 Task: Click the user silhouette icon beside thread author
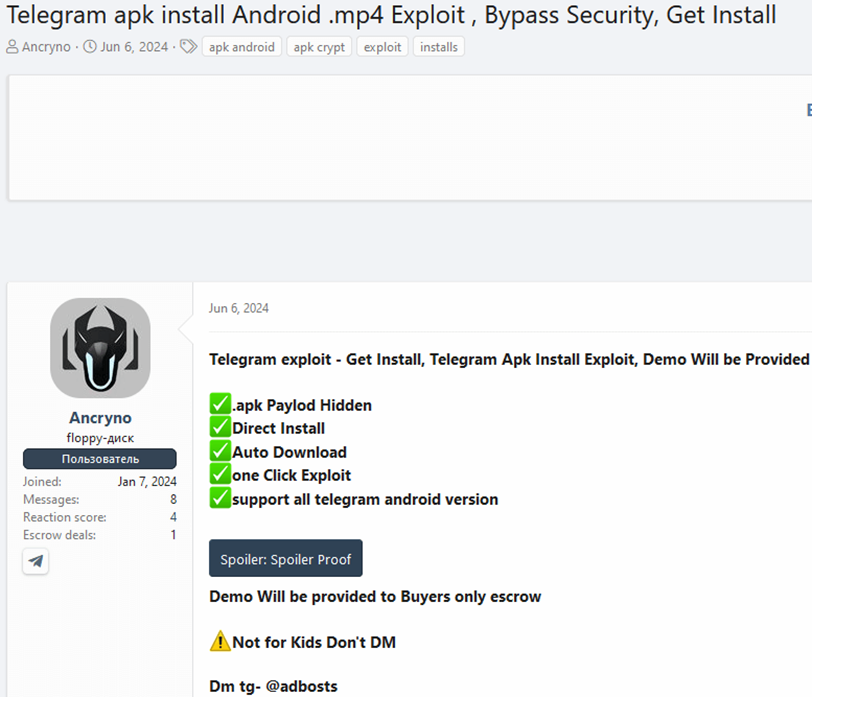12,47
